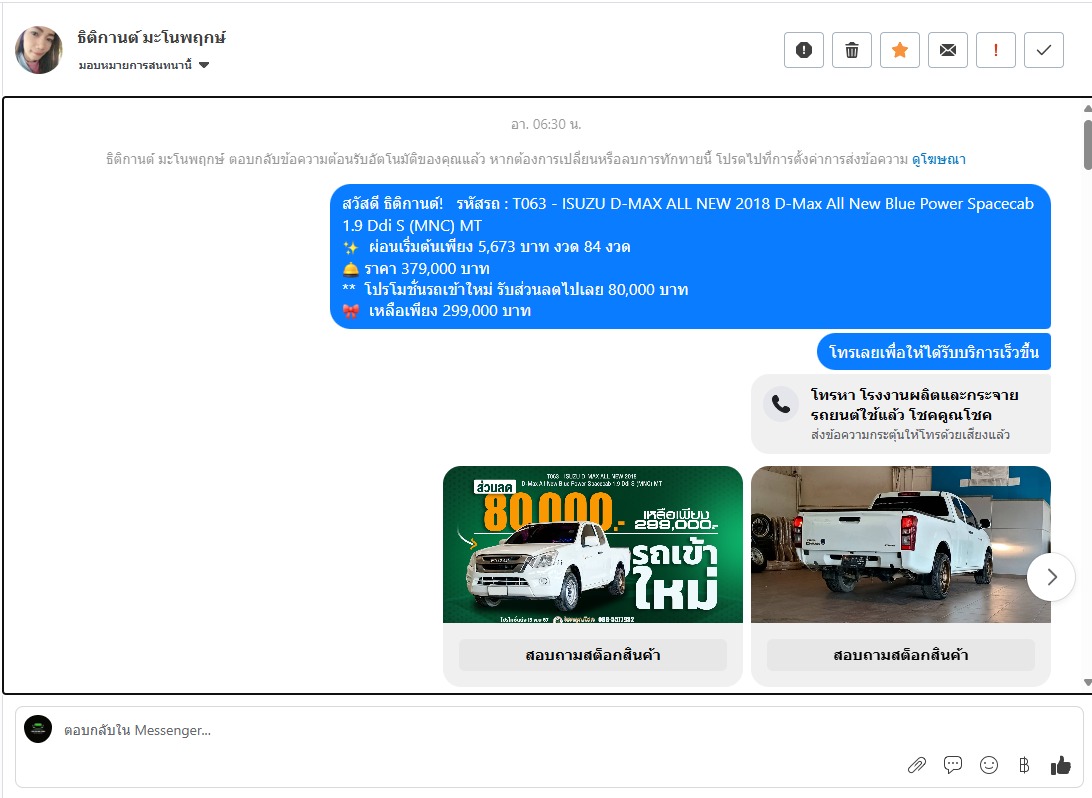Expand the มอบหมายการสนทนานี้ dropdown
Viewport: 1092px width, 798px height.
pos(143,65)
